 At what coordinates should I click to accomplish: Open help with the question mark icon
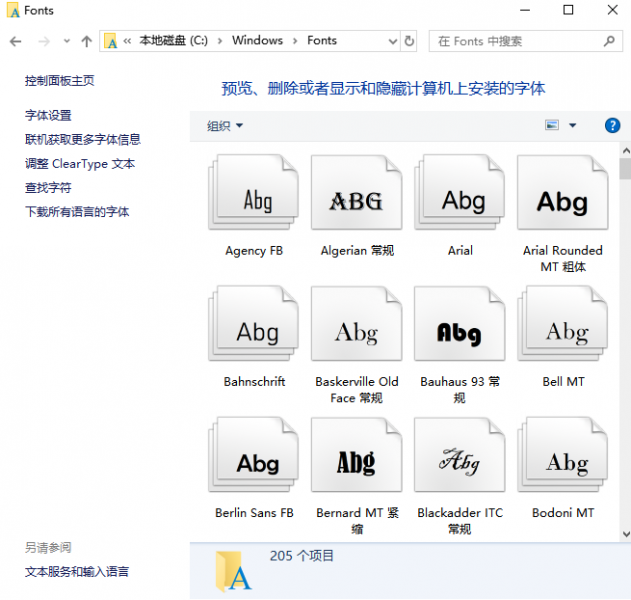pyautogui.click(x=612, y=126)
